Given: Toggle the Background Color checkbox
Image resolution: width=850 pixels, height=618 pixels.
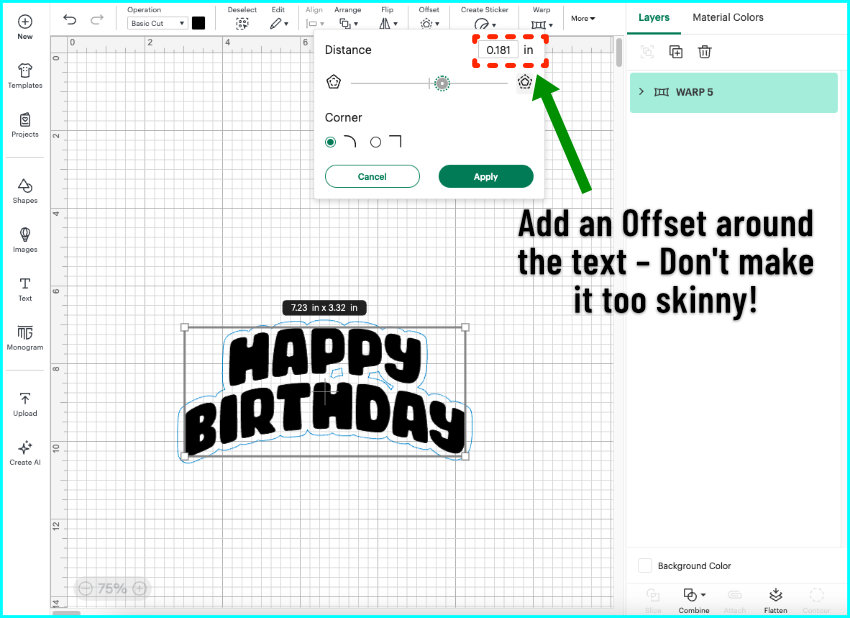Looking at the screenshot, I should point(645,565).
